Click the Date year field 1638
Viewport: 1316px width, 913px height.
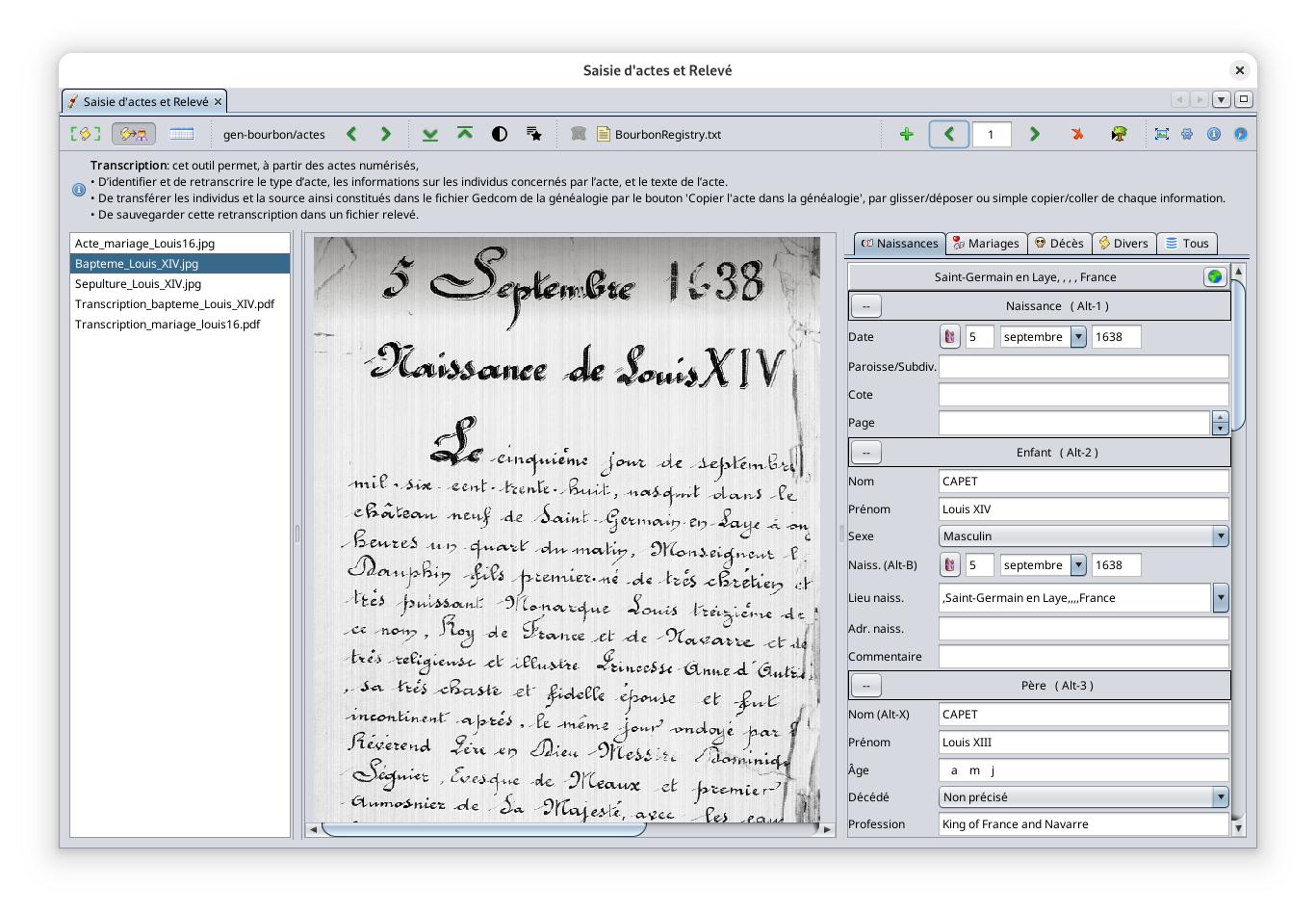(x=1116, y=337)
